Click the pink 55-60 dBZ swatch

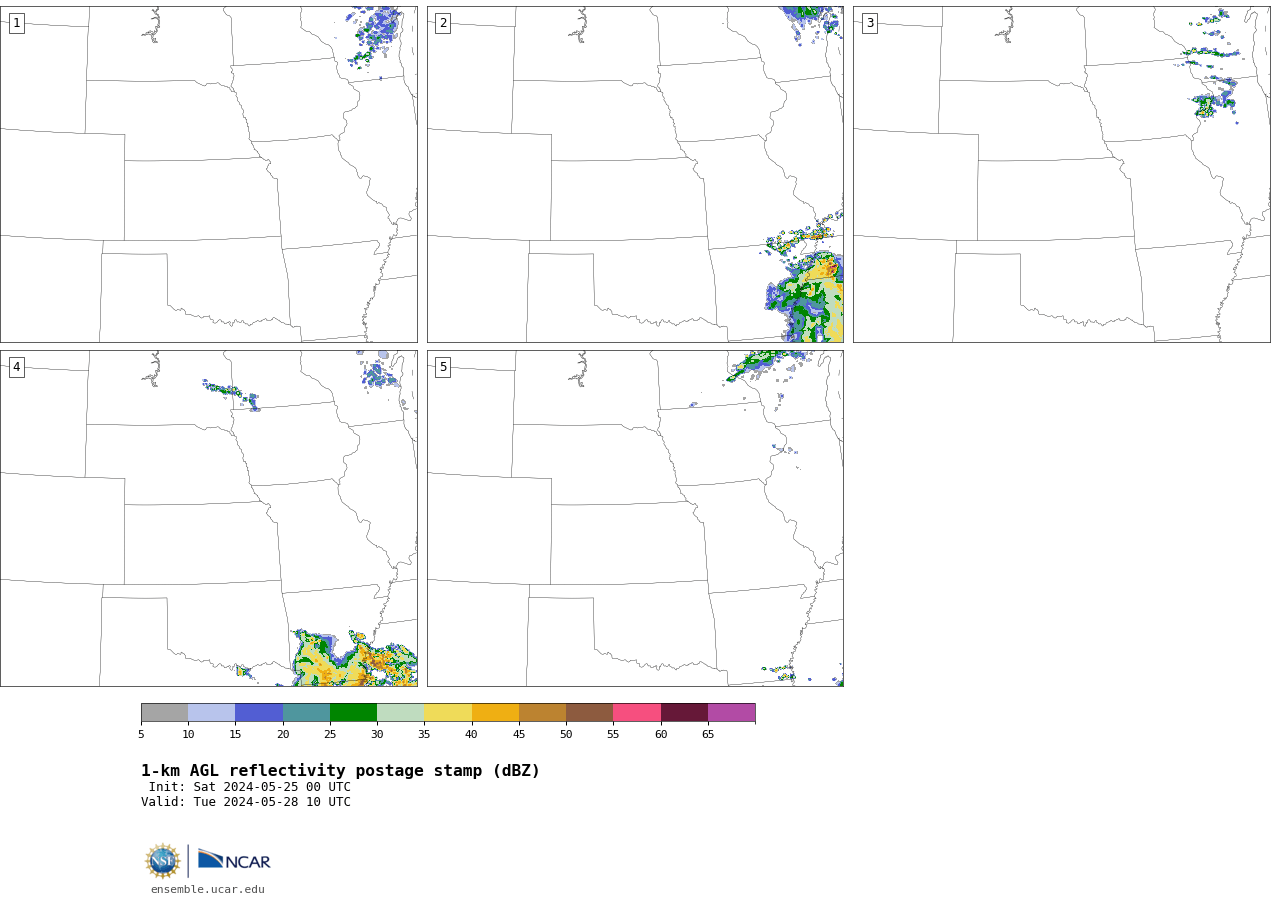click(637, 712)
